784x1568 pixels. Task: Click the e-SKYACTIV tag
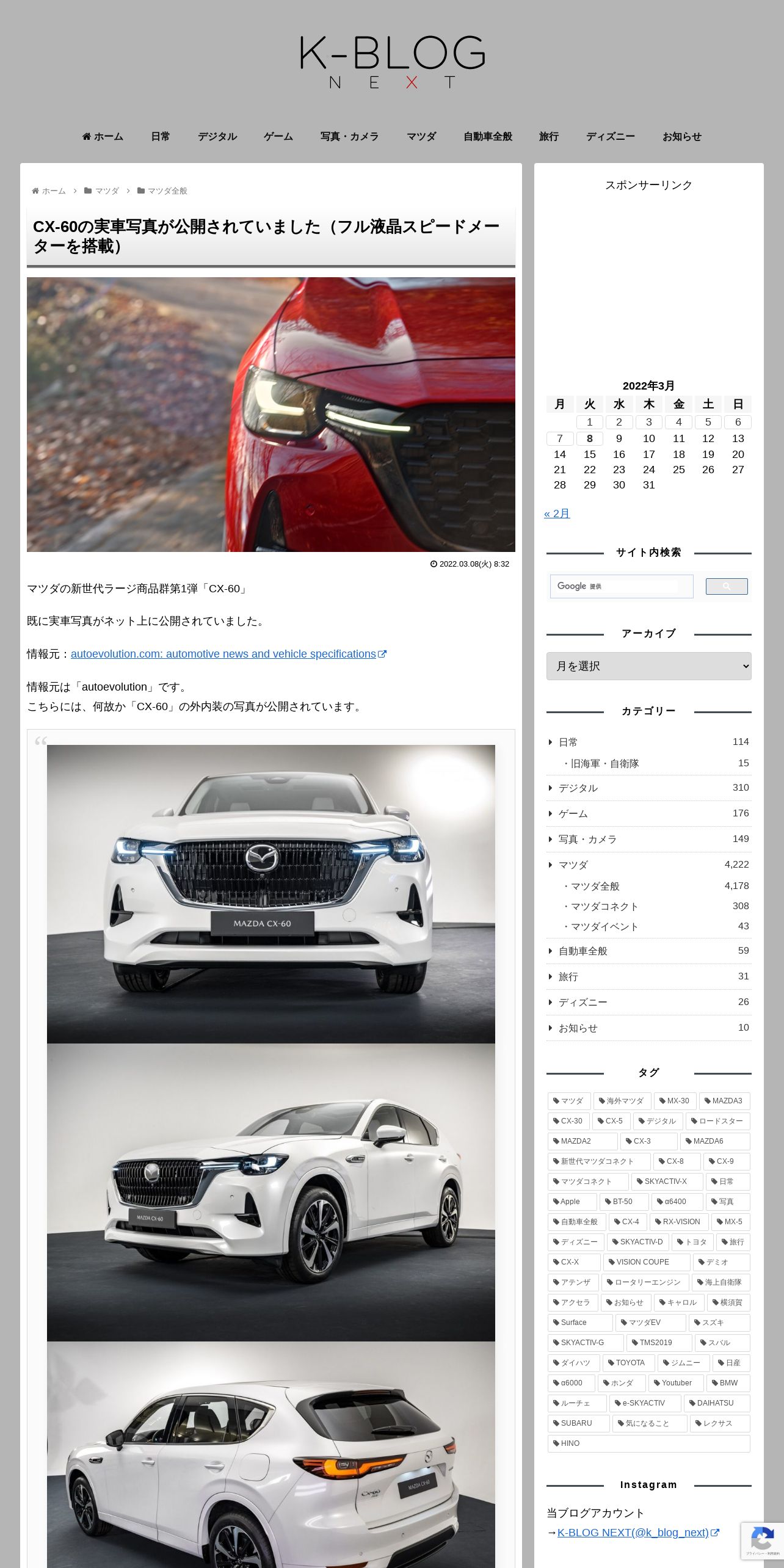click(645, 1403)
